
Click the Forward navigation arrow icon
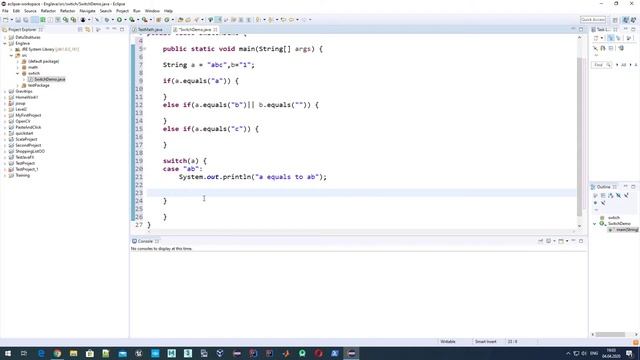(x=304, y=20)
